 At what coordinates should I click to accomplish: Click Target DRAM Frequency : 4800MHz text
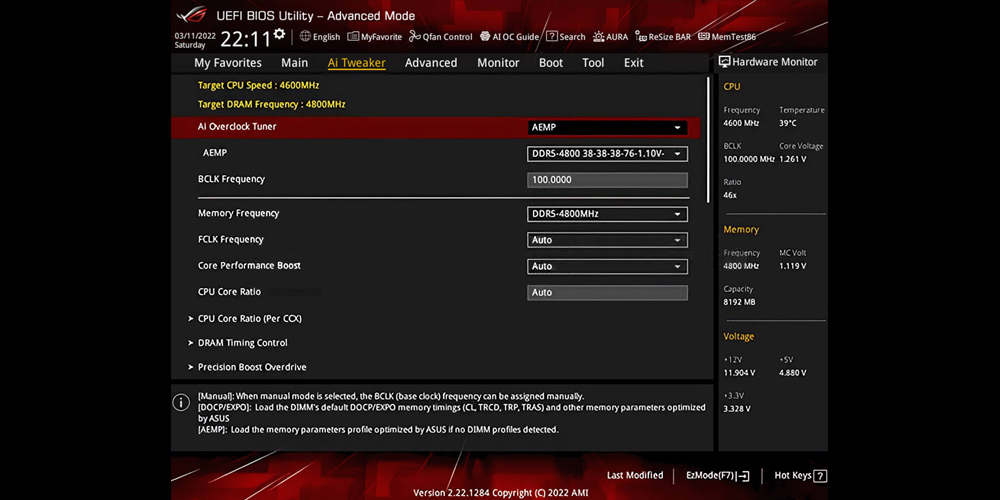tap(272, 104)
